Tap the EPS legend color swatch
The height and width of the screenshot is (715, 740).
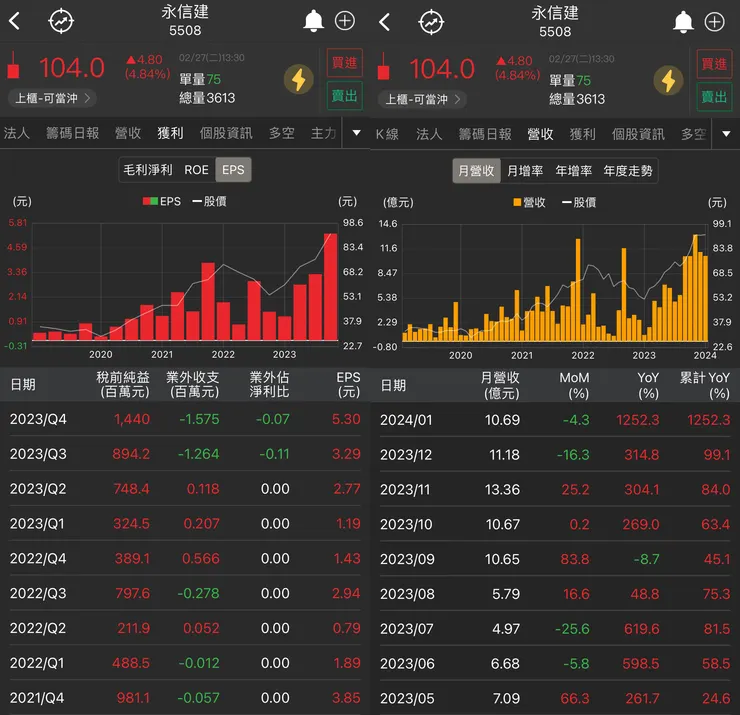click(x=150, y=202)
